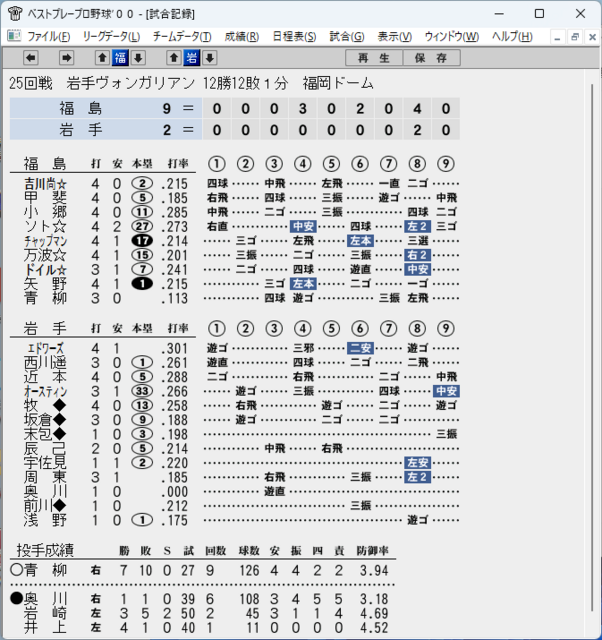Open the ウィンドウ(W) menu

point(452,37)
